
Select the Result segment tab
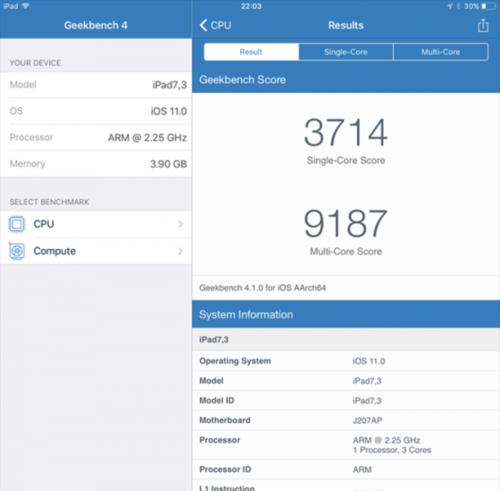251,52
